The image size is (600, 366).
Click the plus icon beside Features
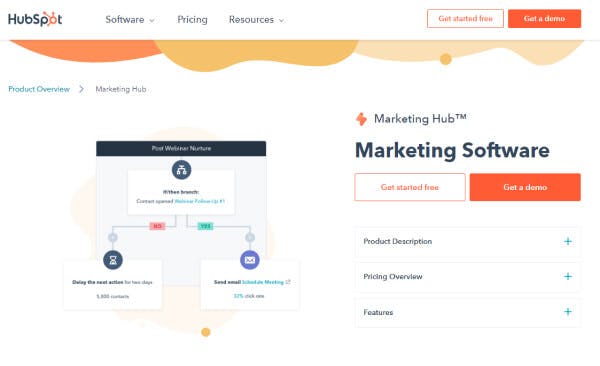click(x=568, y=312)
